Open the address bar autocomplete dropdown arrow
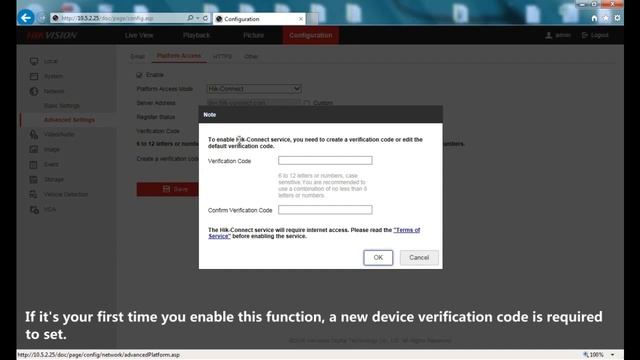640x360 pixels. coord(198,18)
